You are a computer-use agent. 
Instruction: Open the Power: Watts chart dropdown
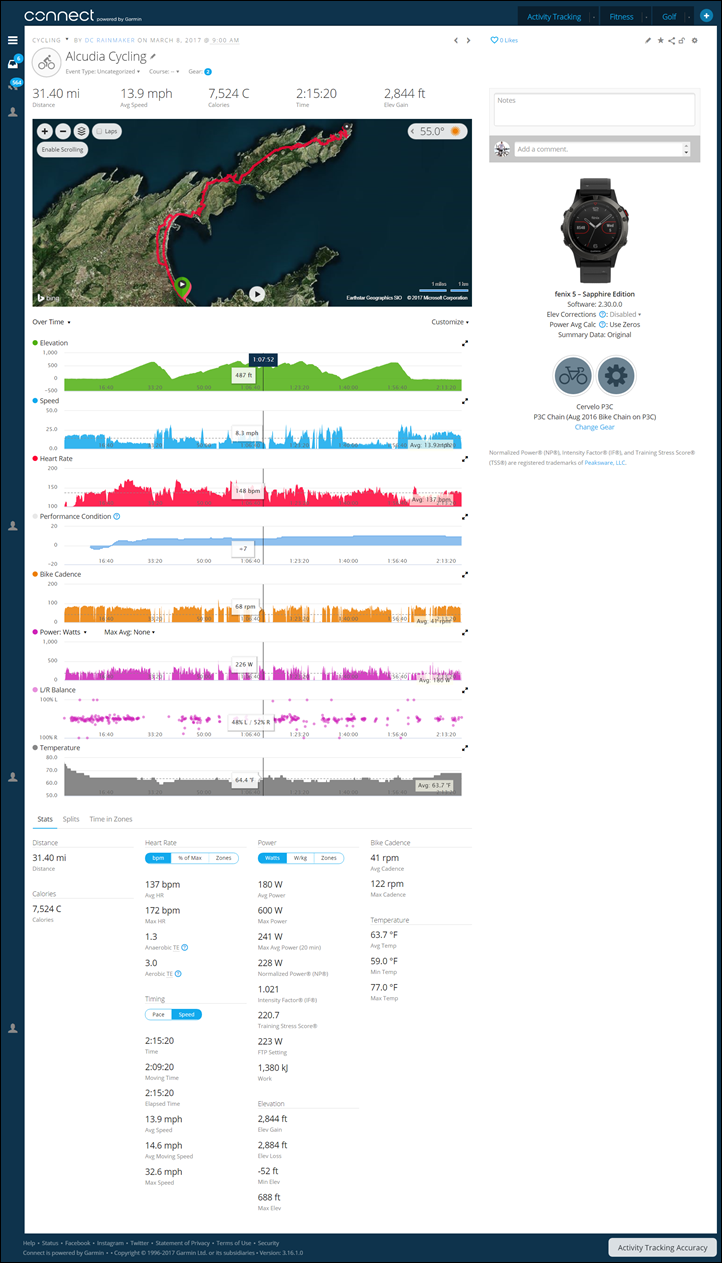(64, 632)
